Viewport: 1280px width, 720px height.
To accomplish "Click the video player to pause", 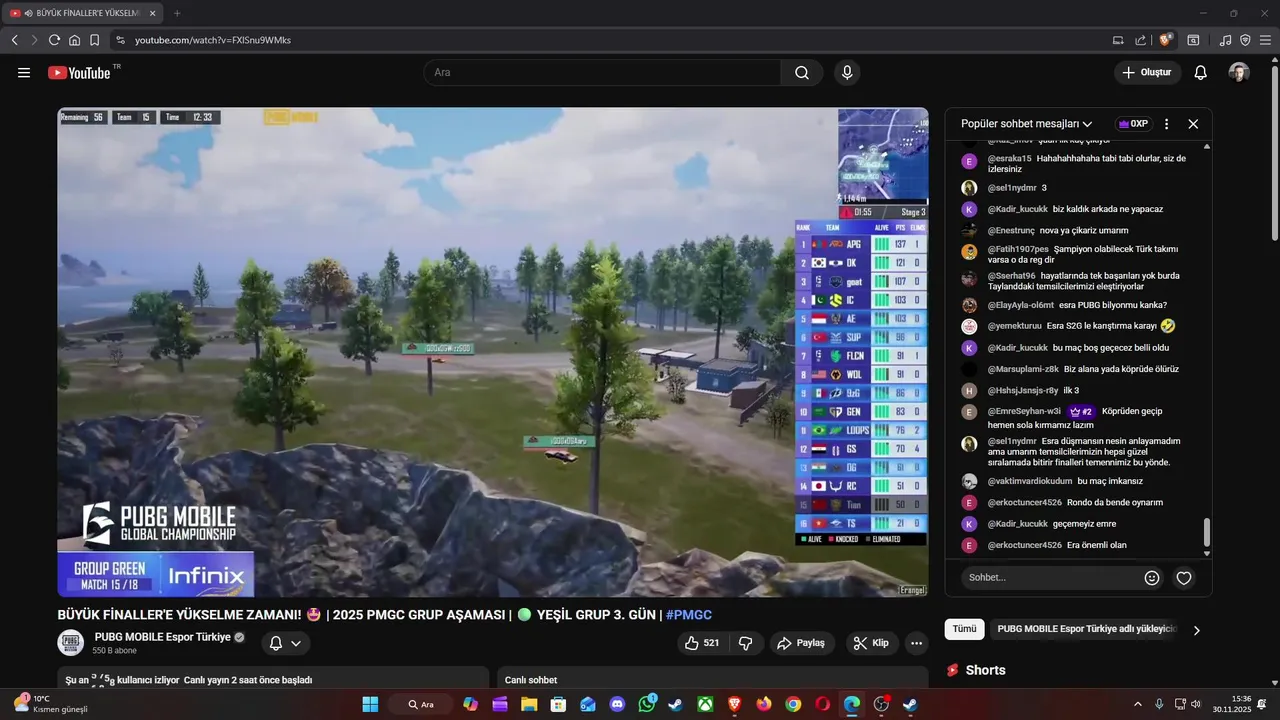I will click(493, 352).
